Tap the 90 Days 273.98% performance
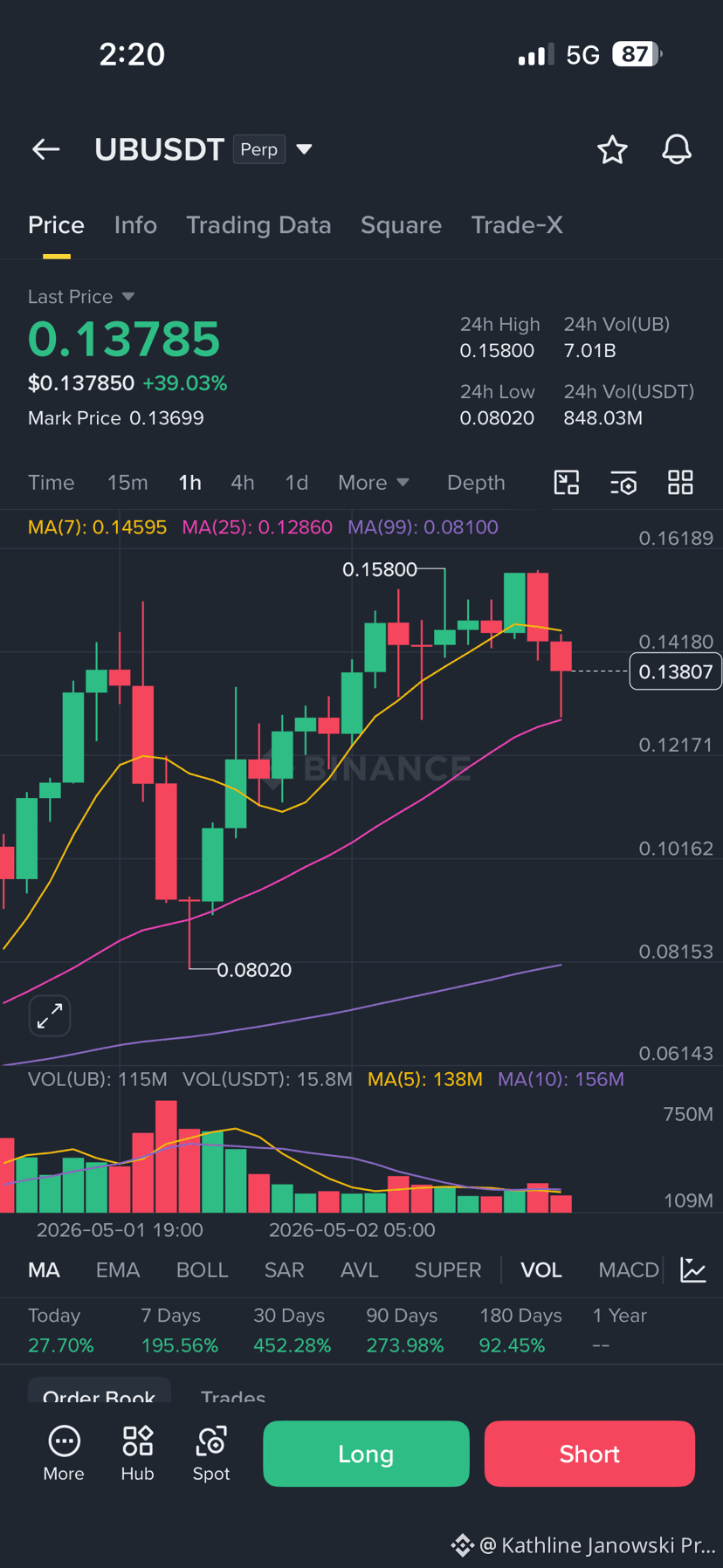Screen dimensions: 723x1568 [404, 1331]
